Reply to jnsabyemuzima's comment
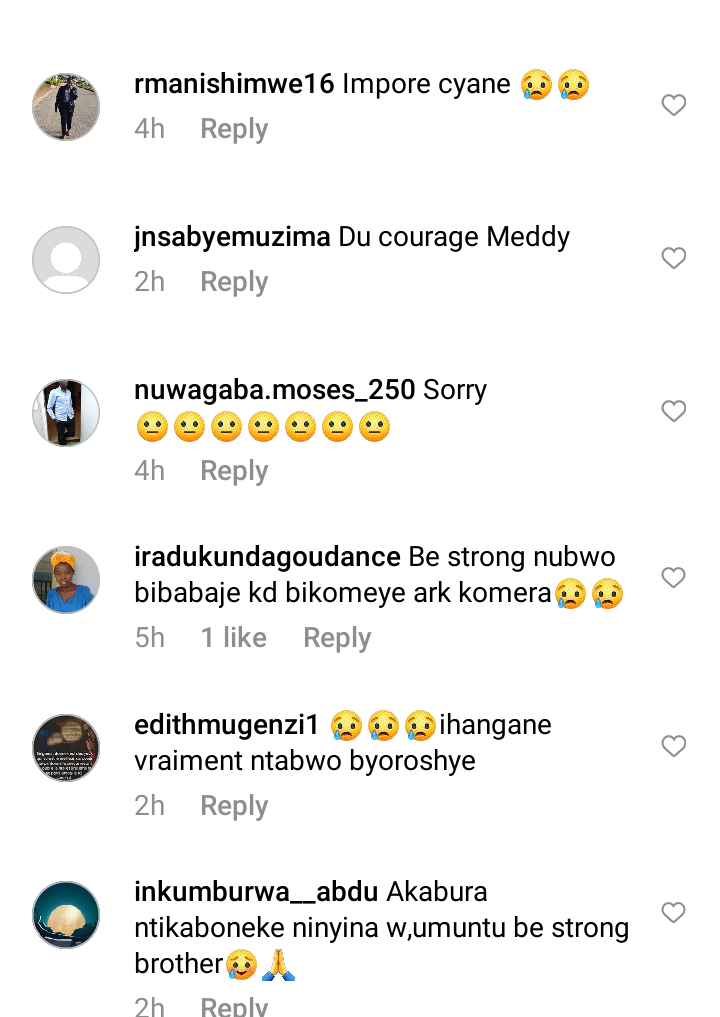Viewport: 720px width, 1017px height. tap(234, 282)
